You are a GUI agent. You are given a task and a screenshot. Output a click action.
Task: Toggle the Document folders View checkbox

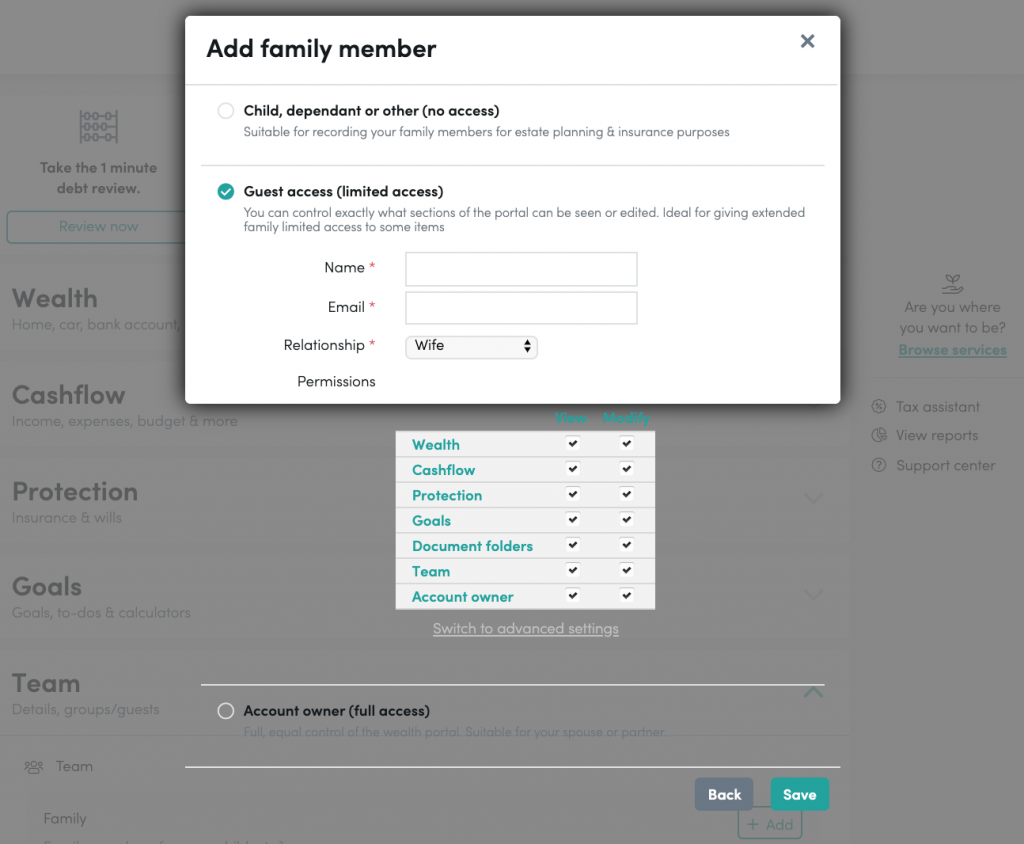pyautogui.click(x=573, y=545)
